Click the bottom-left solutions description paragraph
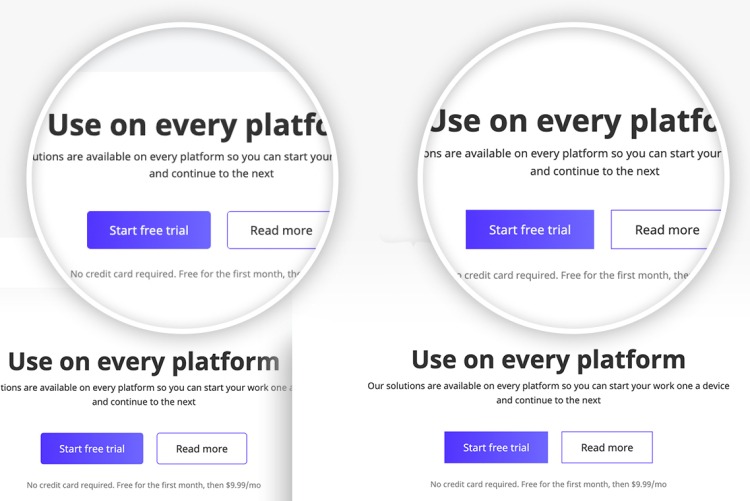Screen dimensions: 750x501 pos(143,394)
